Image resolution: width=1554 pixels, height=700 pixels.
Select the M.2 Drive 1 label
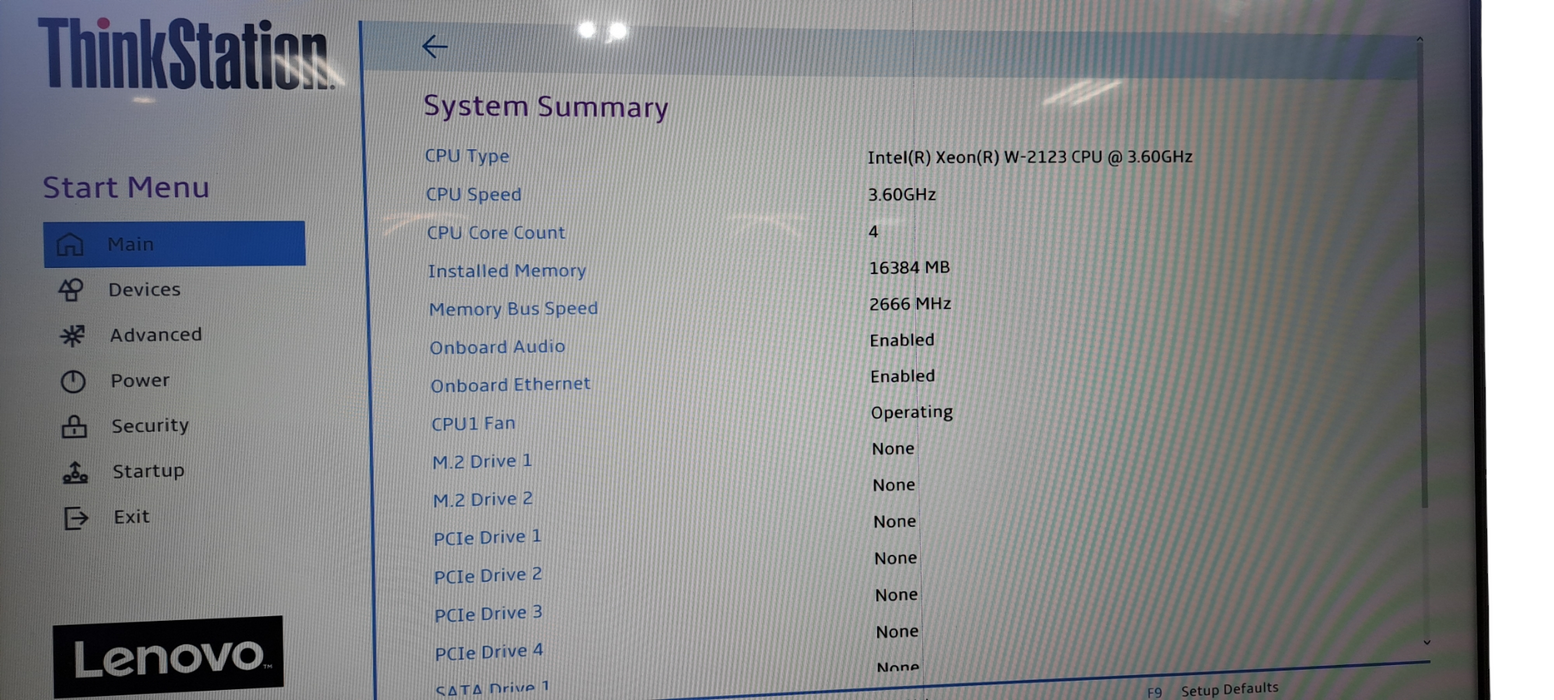(x=482, y=461)
